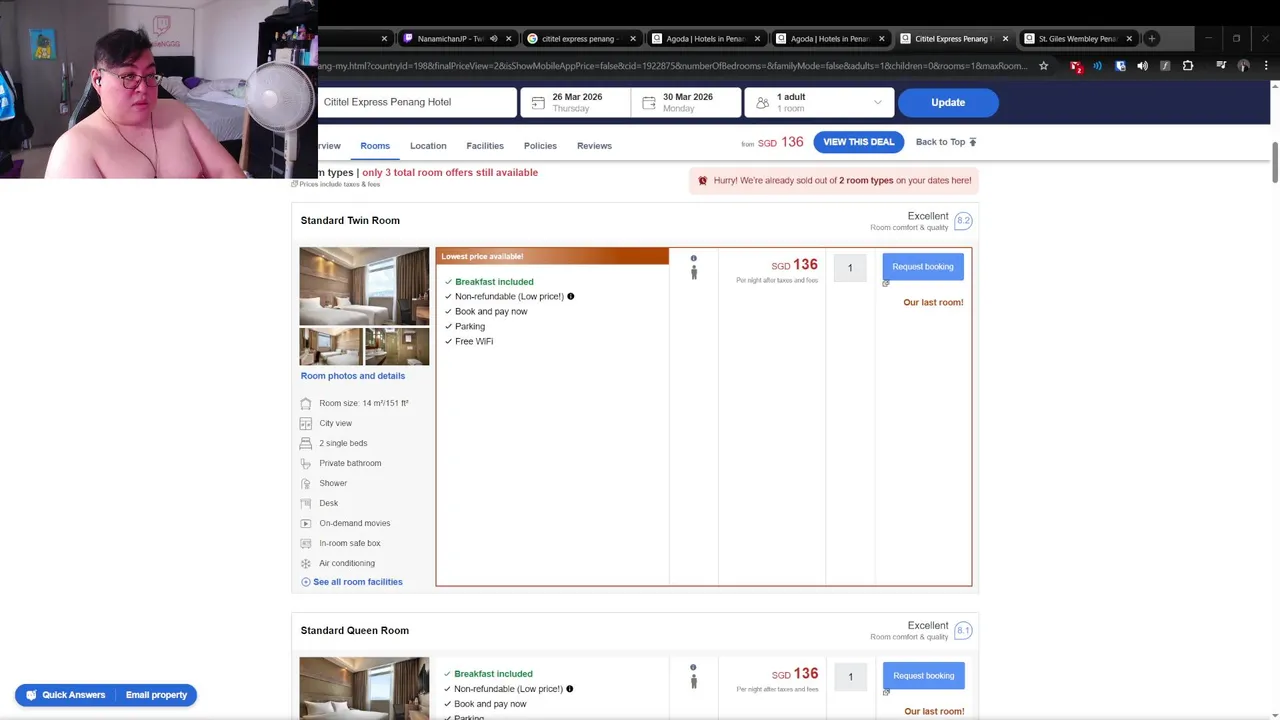Click the In-room safe box icon

[x=306, y=543]
